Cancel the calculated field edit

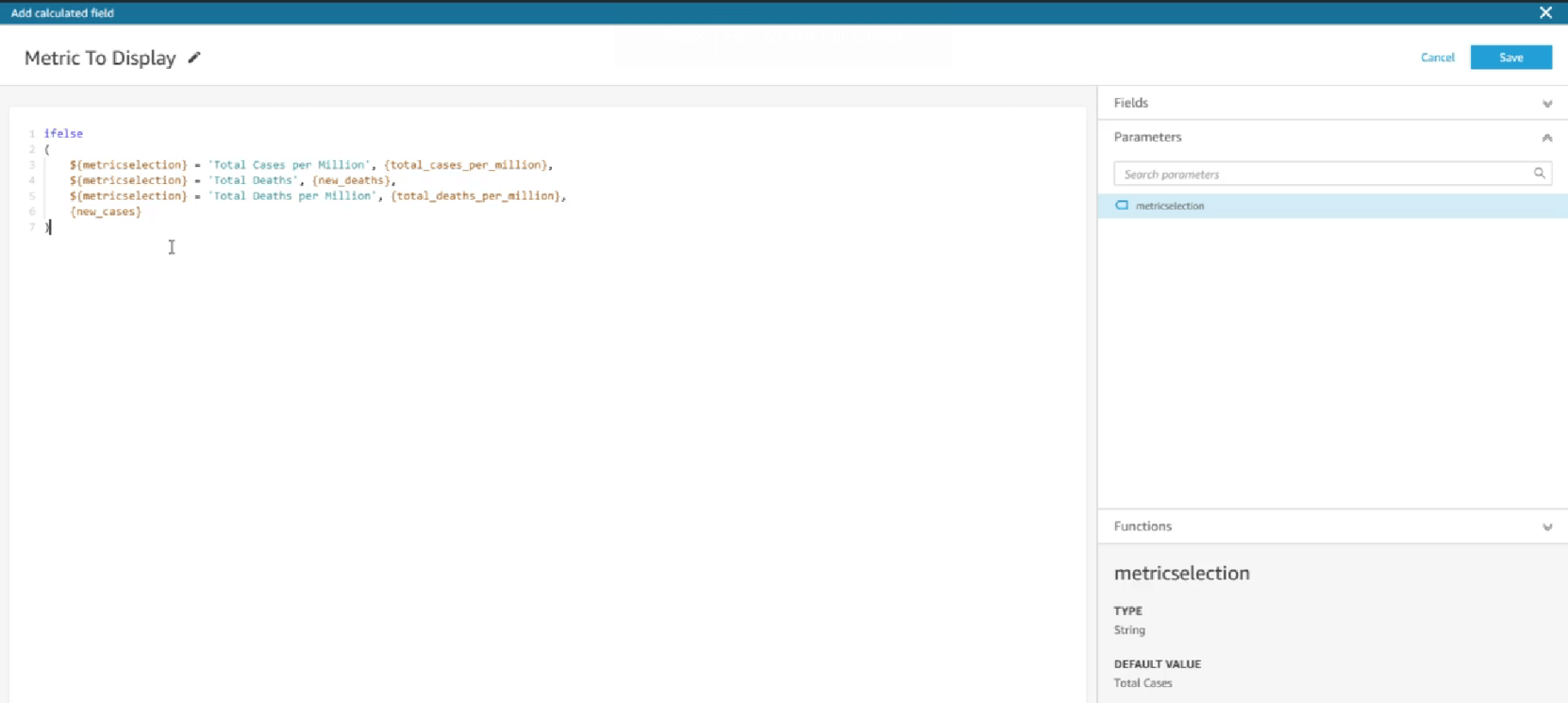coord(1437,58)
